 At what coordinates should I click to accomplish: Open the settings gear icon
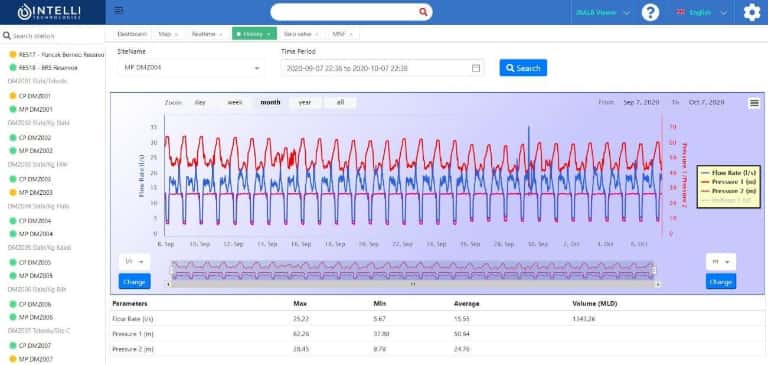click(752, 12)
